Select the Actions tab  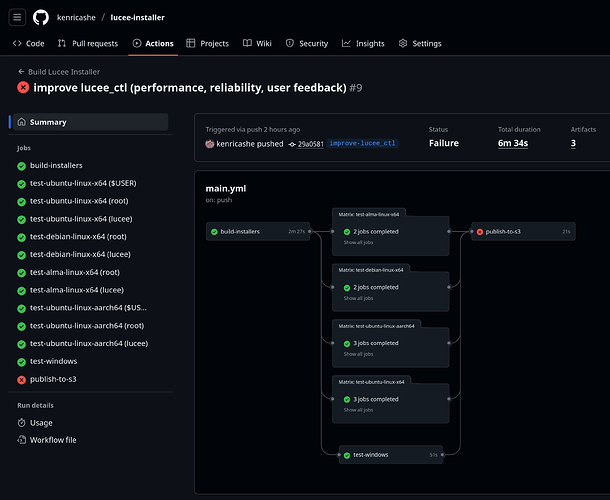click(x=153, y=44)
